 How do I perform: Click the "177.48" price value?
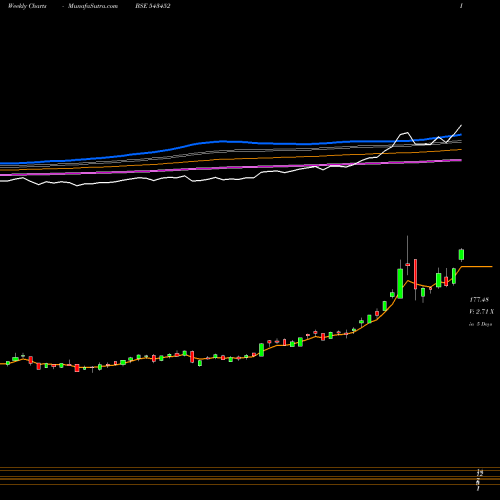pyautogui.click(x=479, y=300)
